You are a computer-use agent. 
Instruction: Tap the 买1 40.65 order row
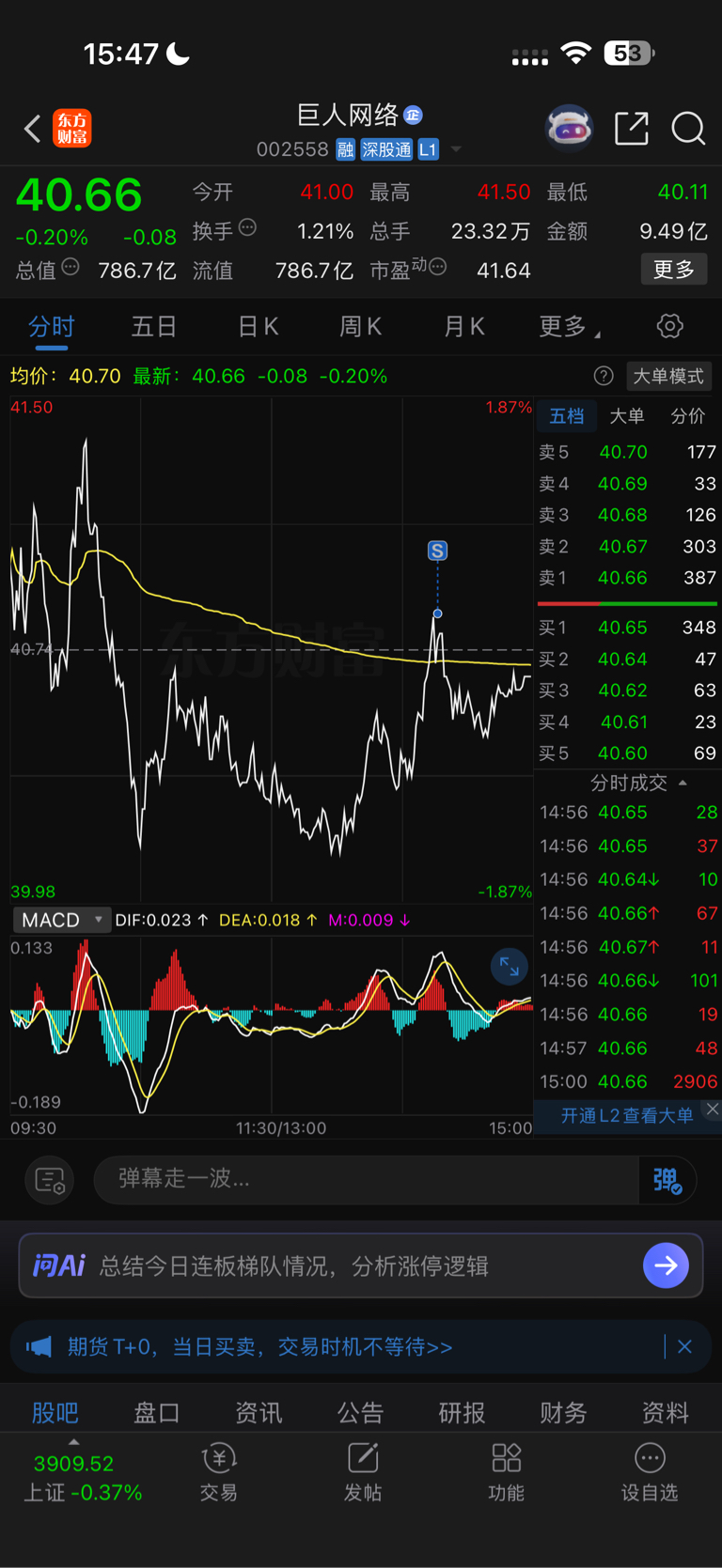pos(627,628)
